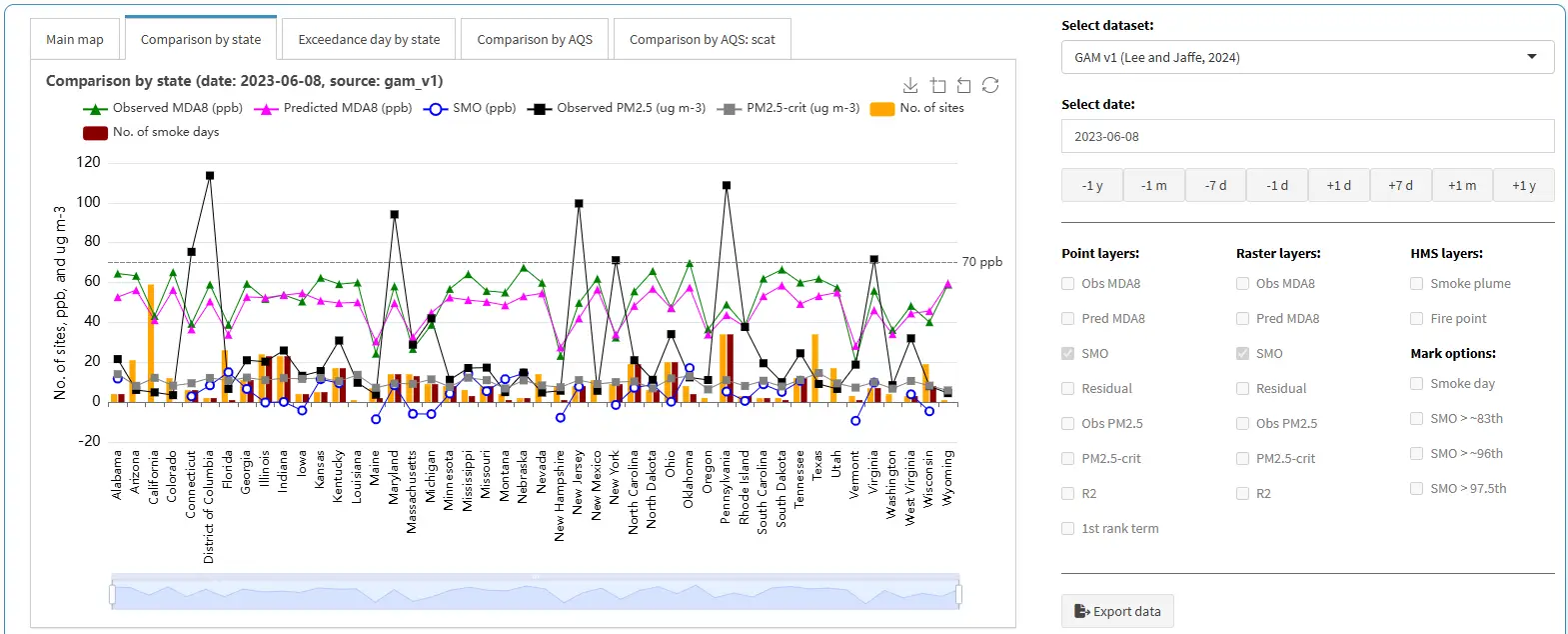Toggle Observed MDA8 legend marker
Image resolution: width=1568 pixels, height=634 pixels.
[95, 109]
